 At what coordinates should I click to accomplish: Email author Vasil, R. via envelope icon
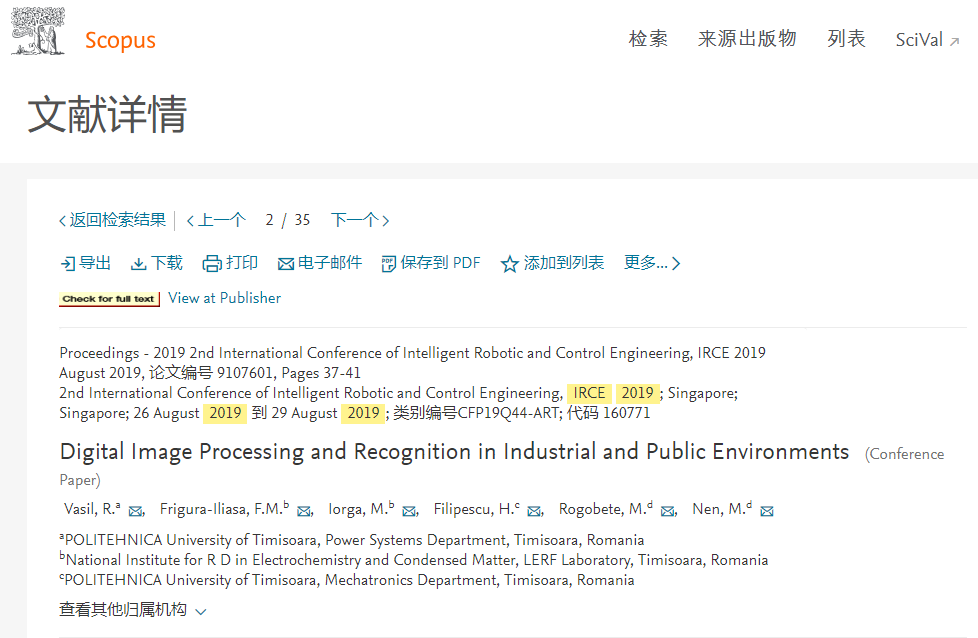tap(135, 511)
